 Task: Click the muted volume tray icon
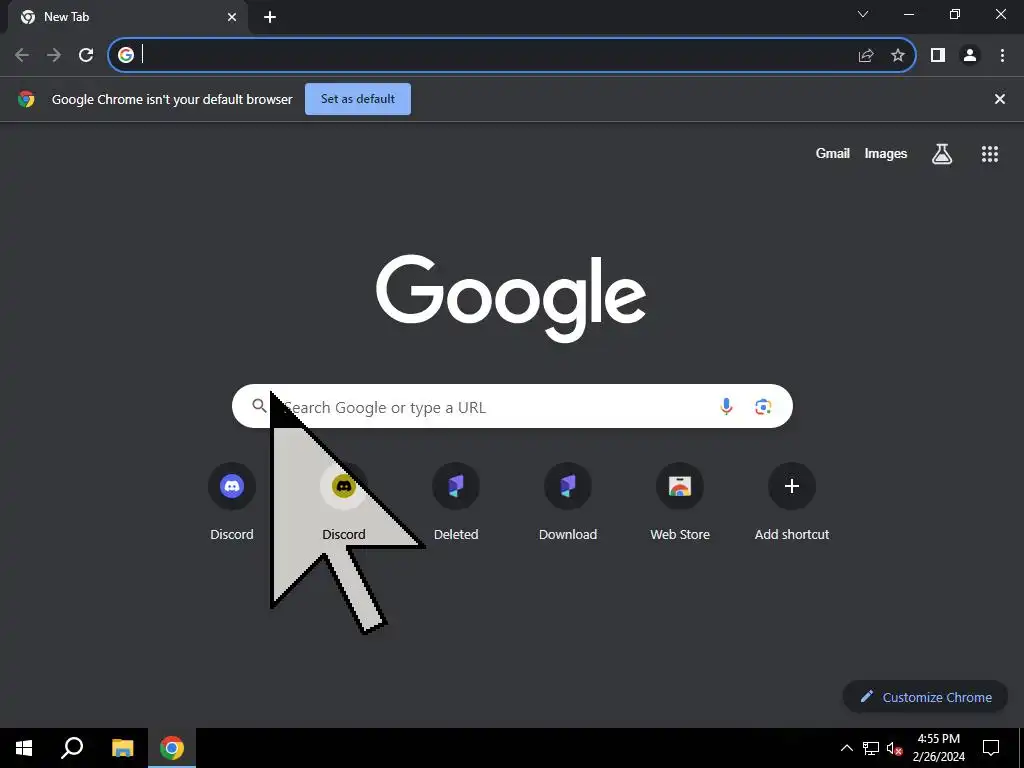pos(894,748)
